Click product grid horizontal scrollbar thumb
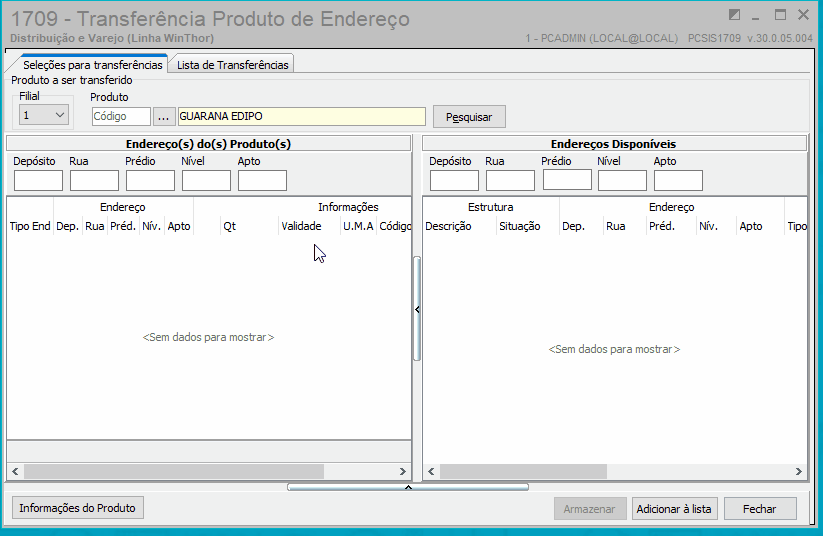This screenshot has width=823, height=536. click(174, 471)
